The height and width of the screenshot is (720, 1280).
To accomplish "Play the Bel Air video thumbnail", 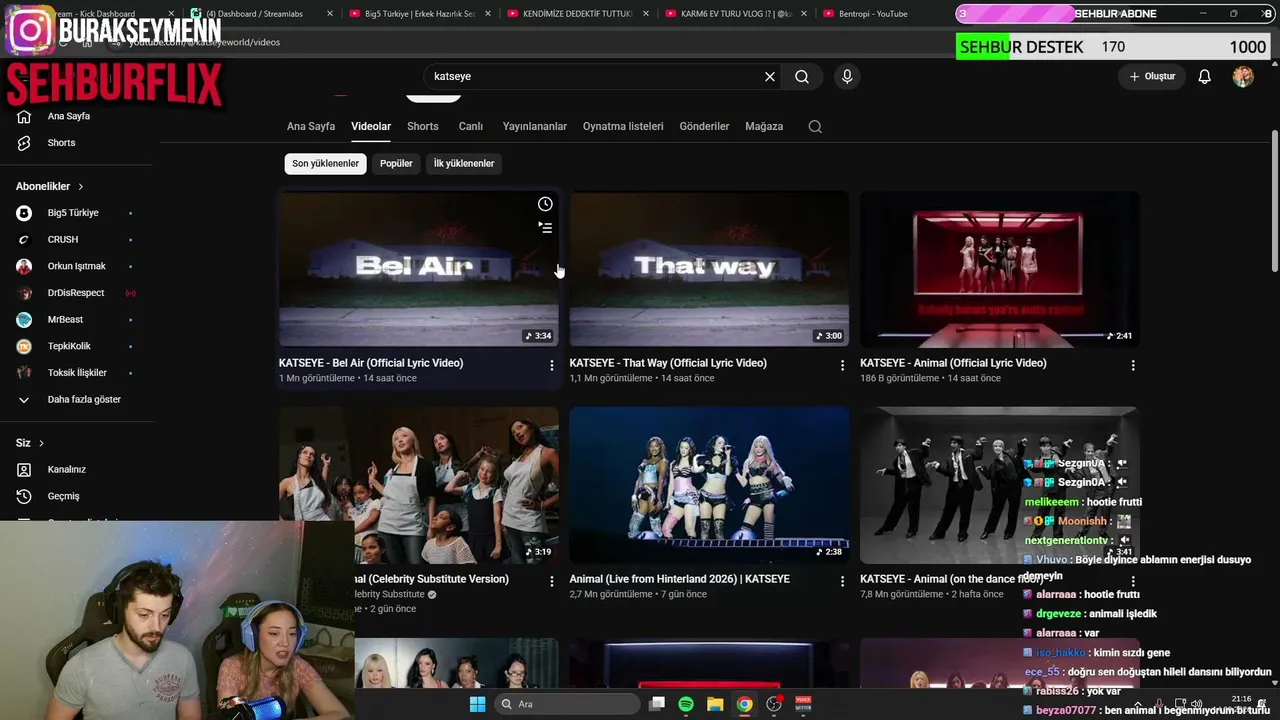I will [419, 269].
